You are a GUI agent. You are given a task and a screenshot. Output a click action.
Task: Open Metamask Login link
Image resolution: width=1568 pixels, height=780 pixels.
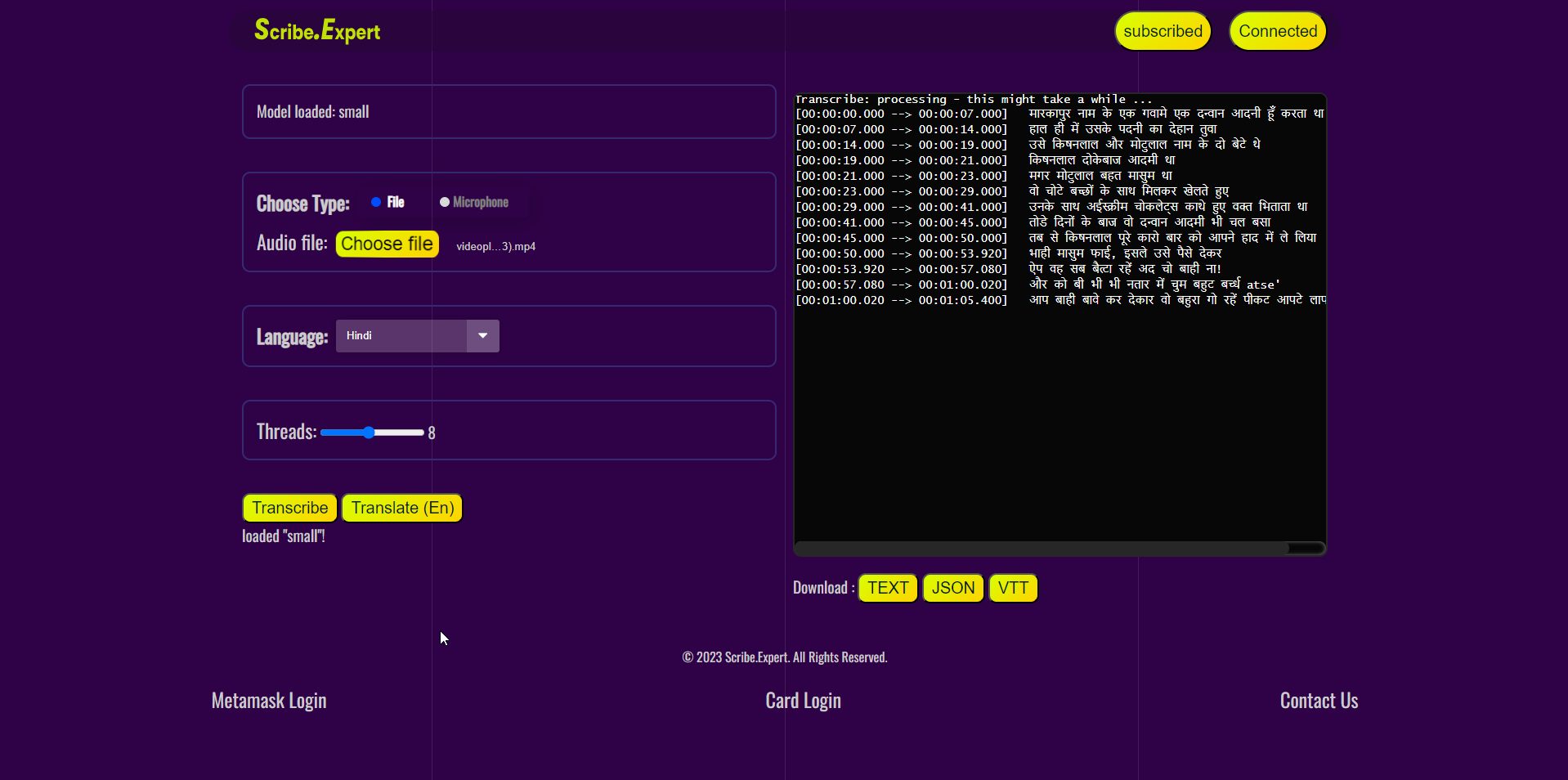pyautogui.click(x=269, y=701)
